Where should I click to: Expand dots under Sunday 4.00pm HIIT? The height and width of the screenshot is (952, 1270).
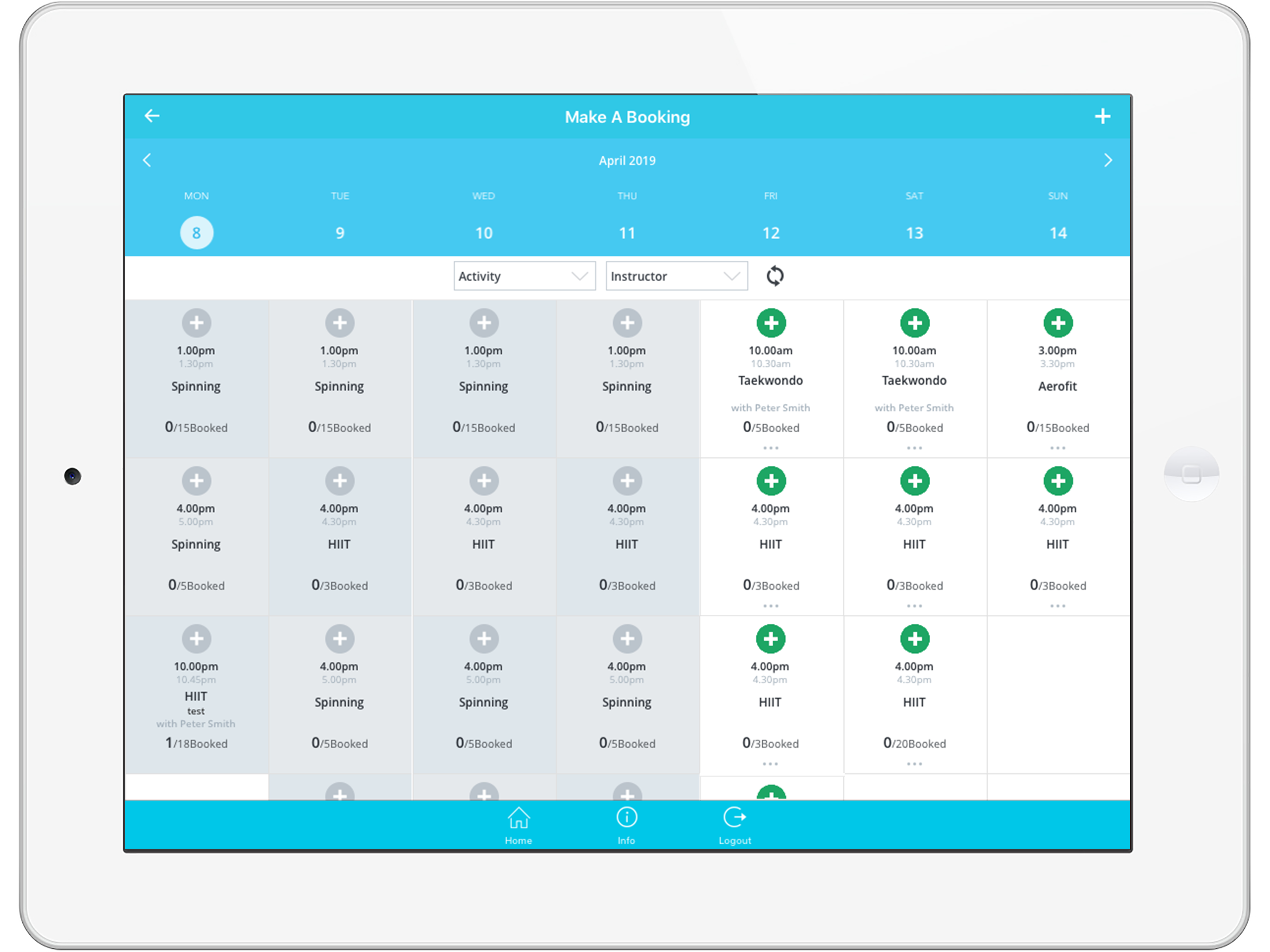pyautogui.click(x=1058, y=606)
